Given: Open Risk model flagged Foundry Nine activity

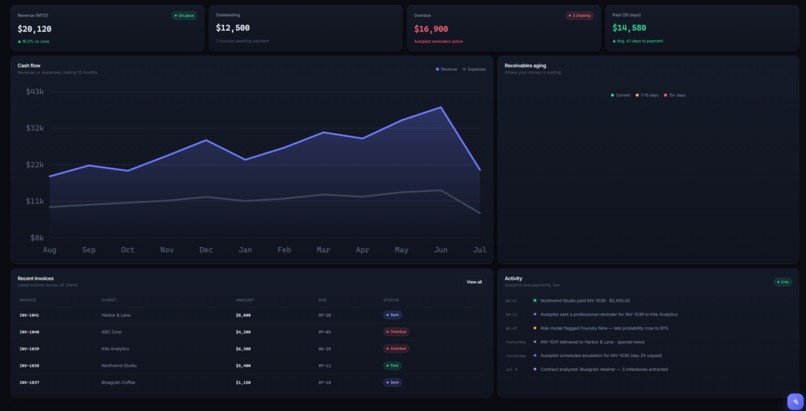Looking at the screenshot, I should click(x=604, y=328).
